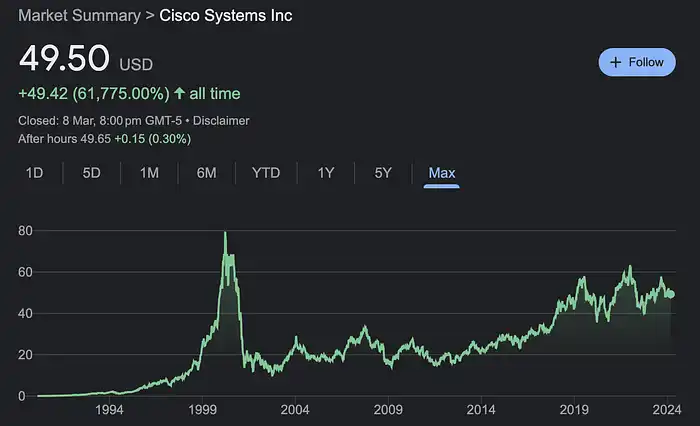Click the 49.50 USD price value
This screenshot has width=700, height=426.
coord(86,58)
